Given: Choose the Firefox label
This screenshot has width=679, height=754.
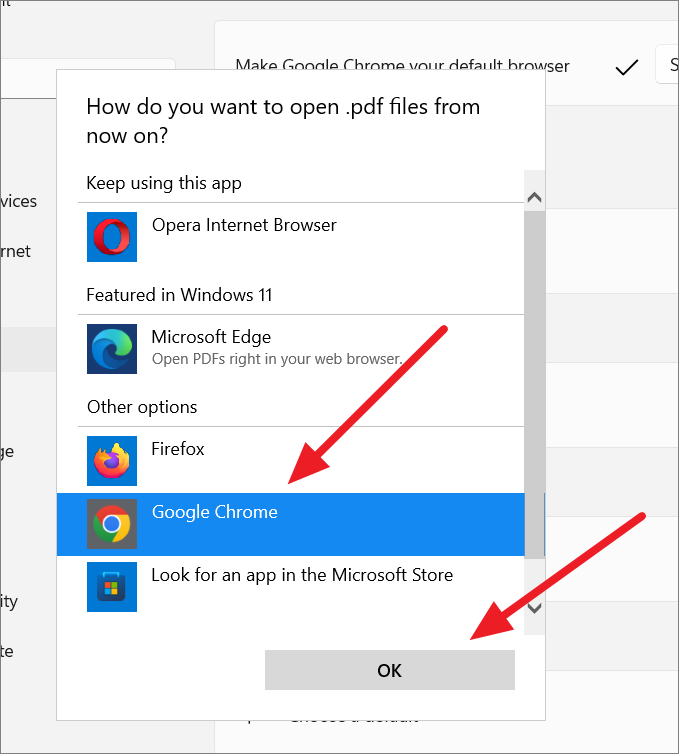Looking at the screenshot, I should pos(178,449).
